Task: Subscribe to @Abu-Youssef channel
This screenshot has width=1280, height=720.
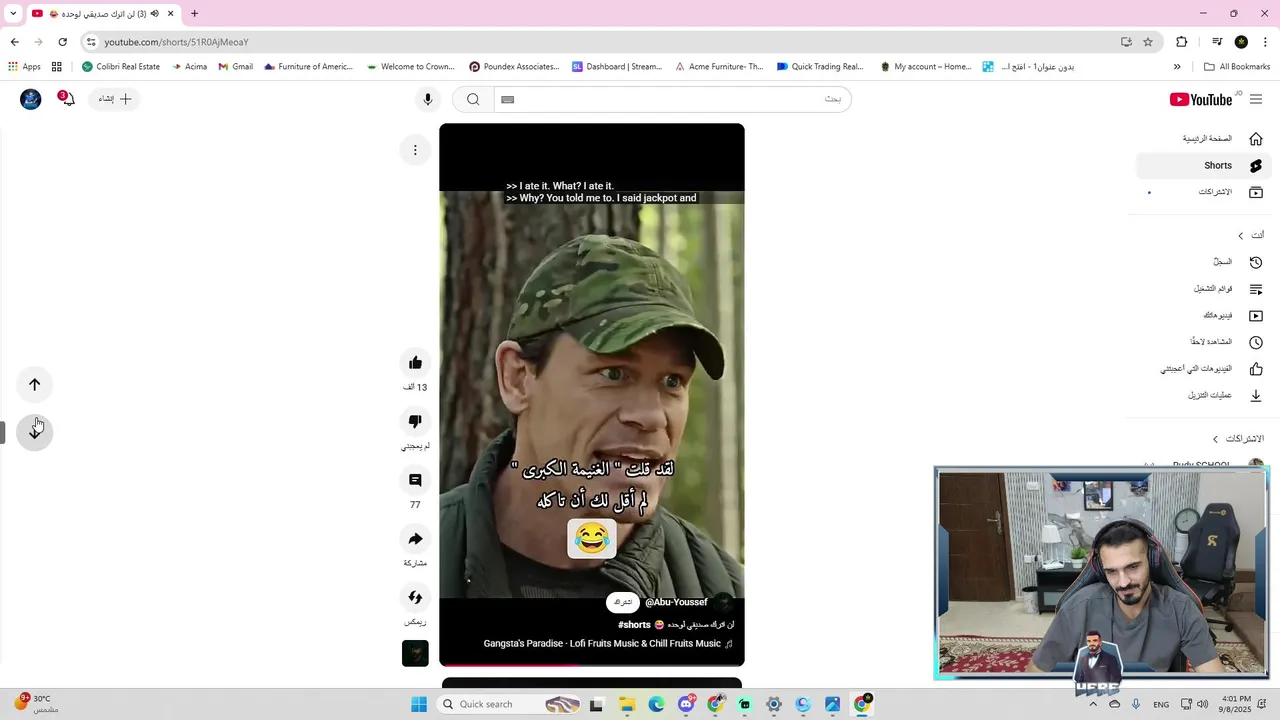Action: pyautogui.click(x=623, y=602)
